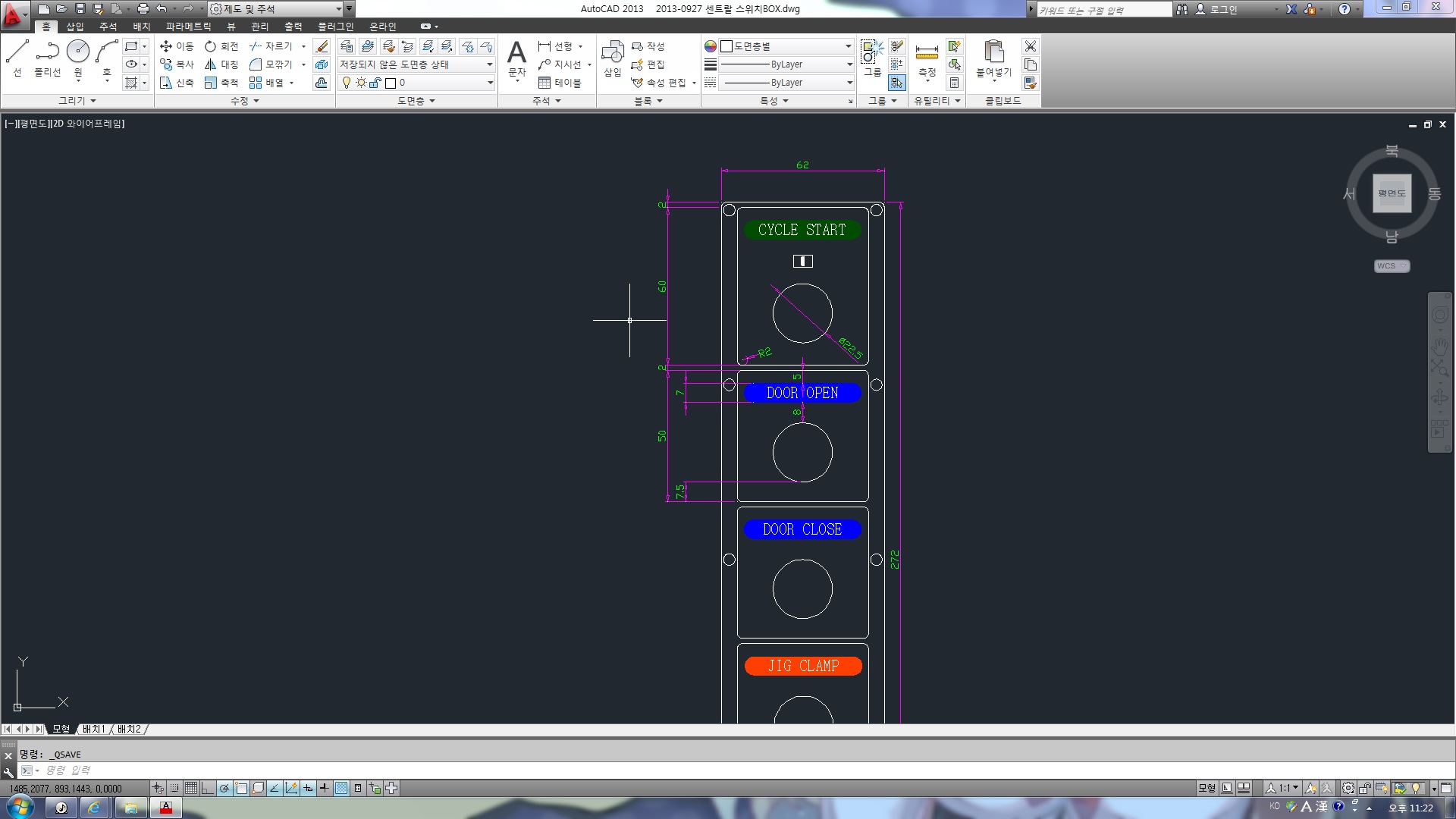
Task: Toggle ortho mode in status bar
Action: (x=208, y=789)
